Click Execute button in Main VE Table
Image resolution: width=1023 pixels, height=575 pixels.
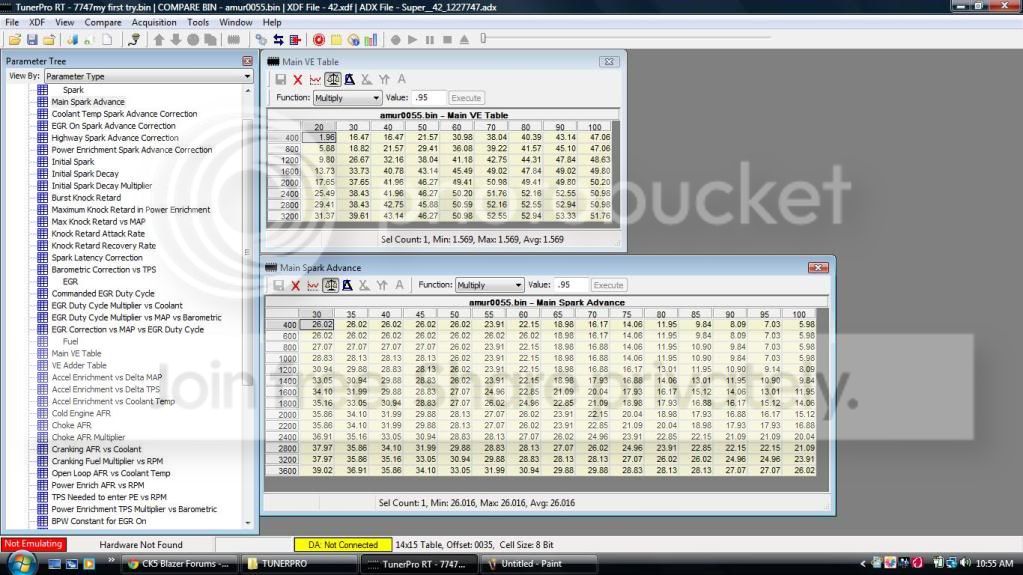(466, 98)
